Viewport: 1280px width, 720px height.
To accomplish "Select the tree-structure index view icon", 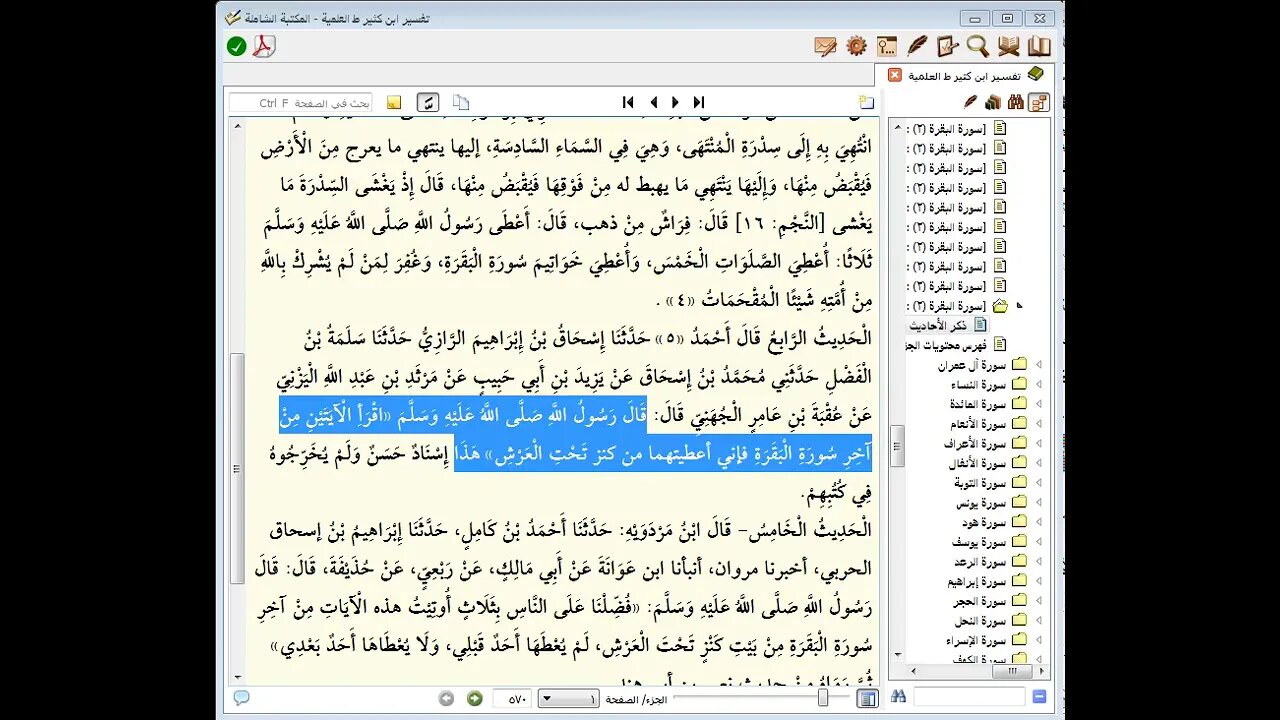I will 1038,102.
